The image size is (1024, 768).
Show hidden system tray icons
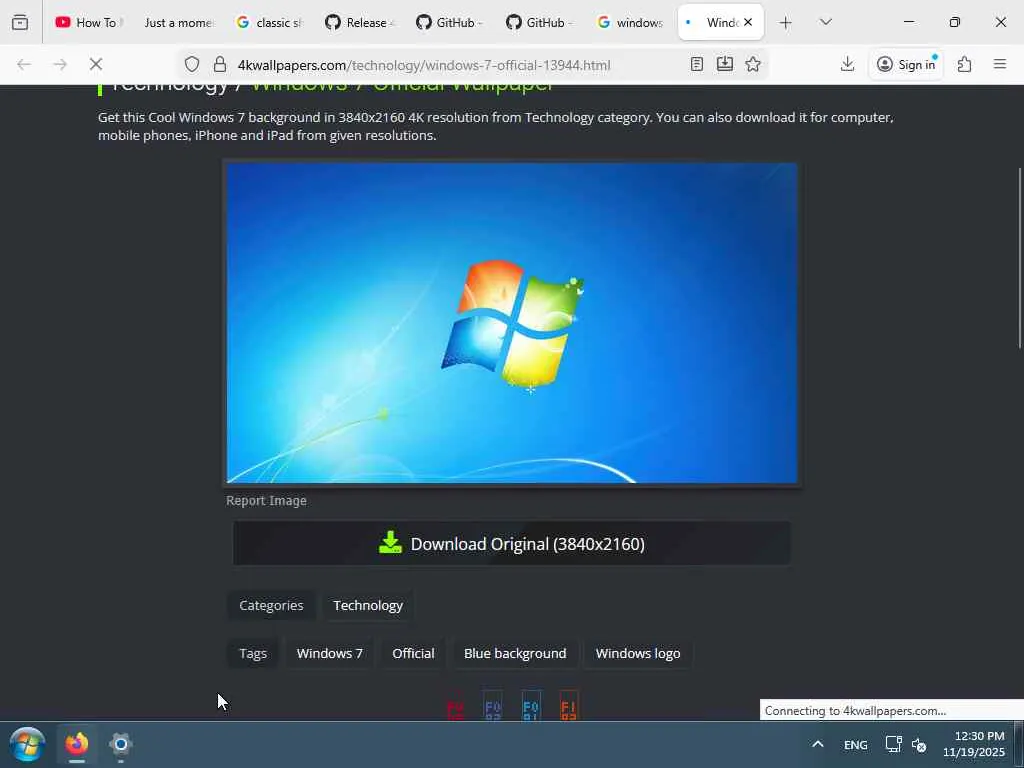[818, 744]
